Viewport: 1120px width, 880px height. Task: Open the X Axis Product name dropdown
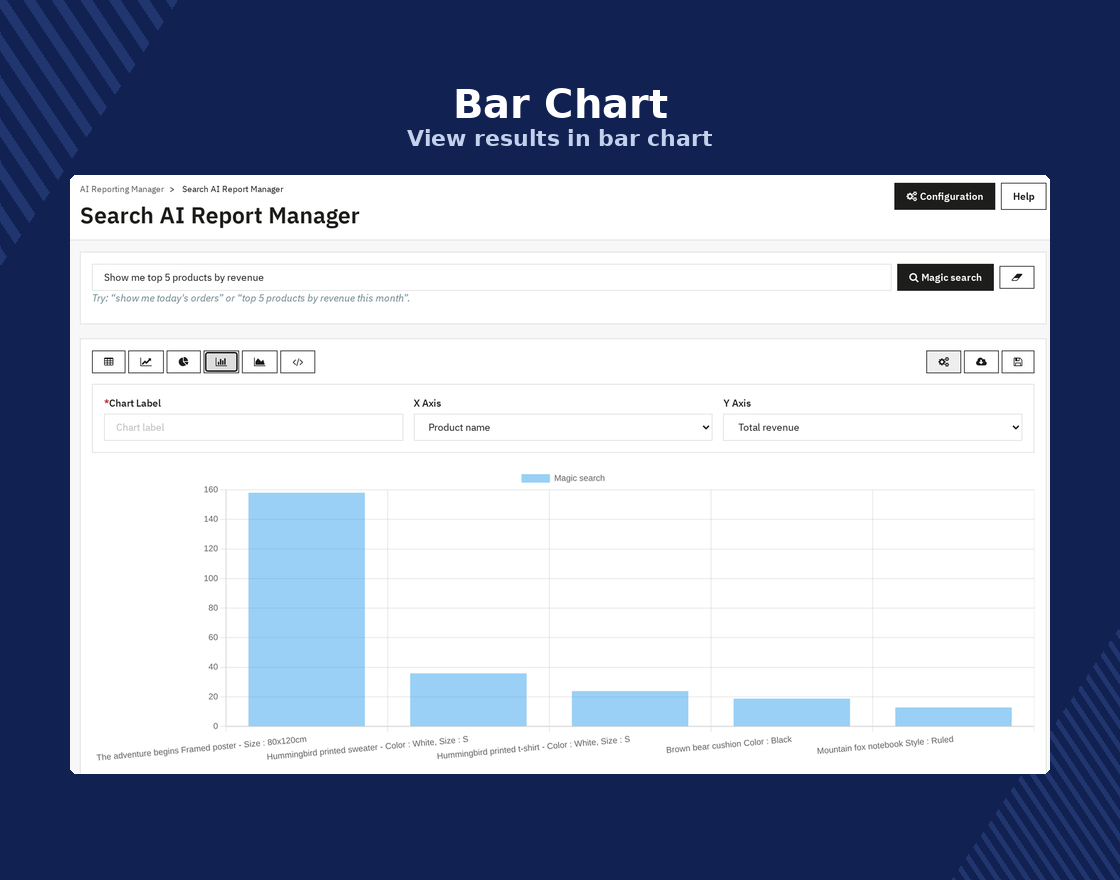pyautogui.click(x=563, y=427)
